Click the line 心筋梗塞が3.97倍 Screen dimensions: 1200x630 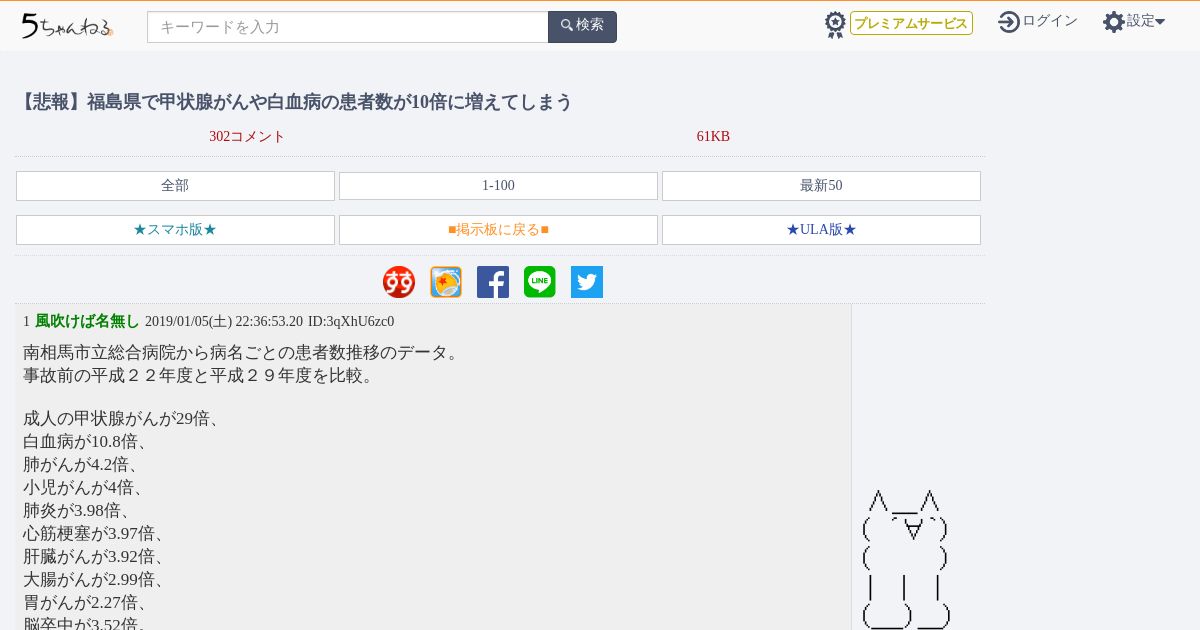[94, 534]
